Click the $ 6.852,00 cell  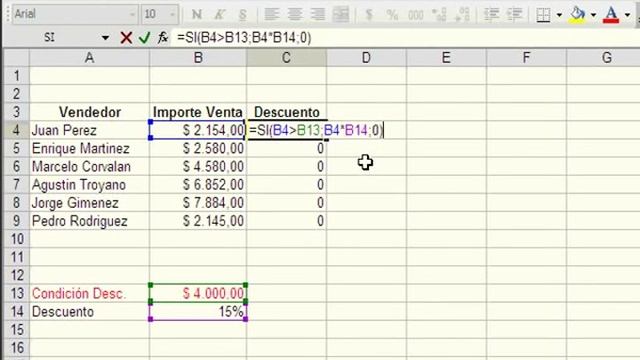[x=198, y=184]
